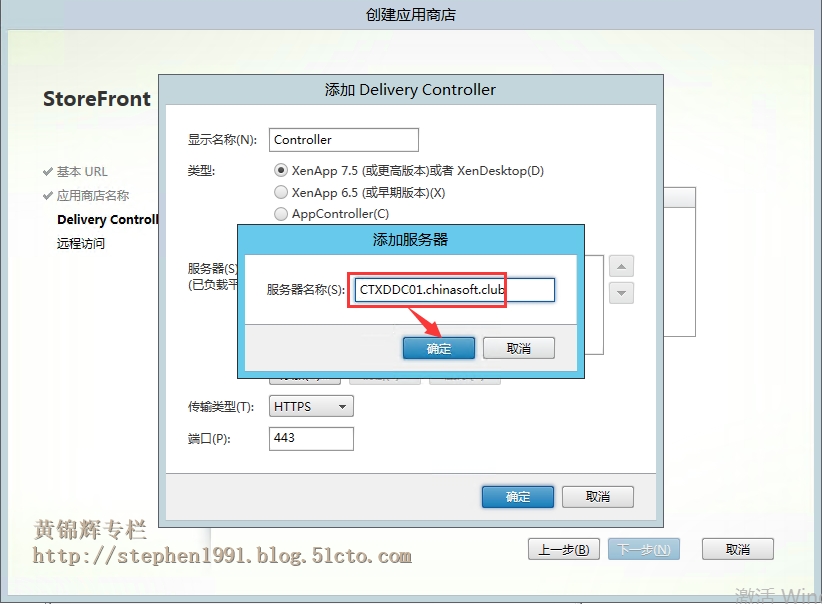Screen dimensions: 822x604
Task: Click the checkmark icon beside 基本 URL
Action: (48, 171)
